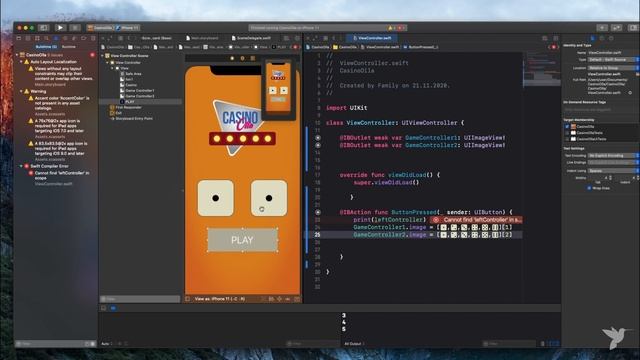
Task: Open the File inspector icon
Action: coord(593,38)
